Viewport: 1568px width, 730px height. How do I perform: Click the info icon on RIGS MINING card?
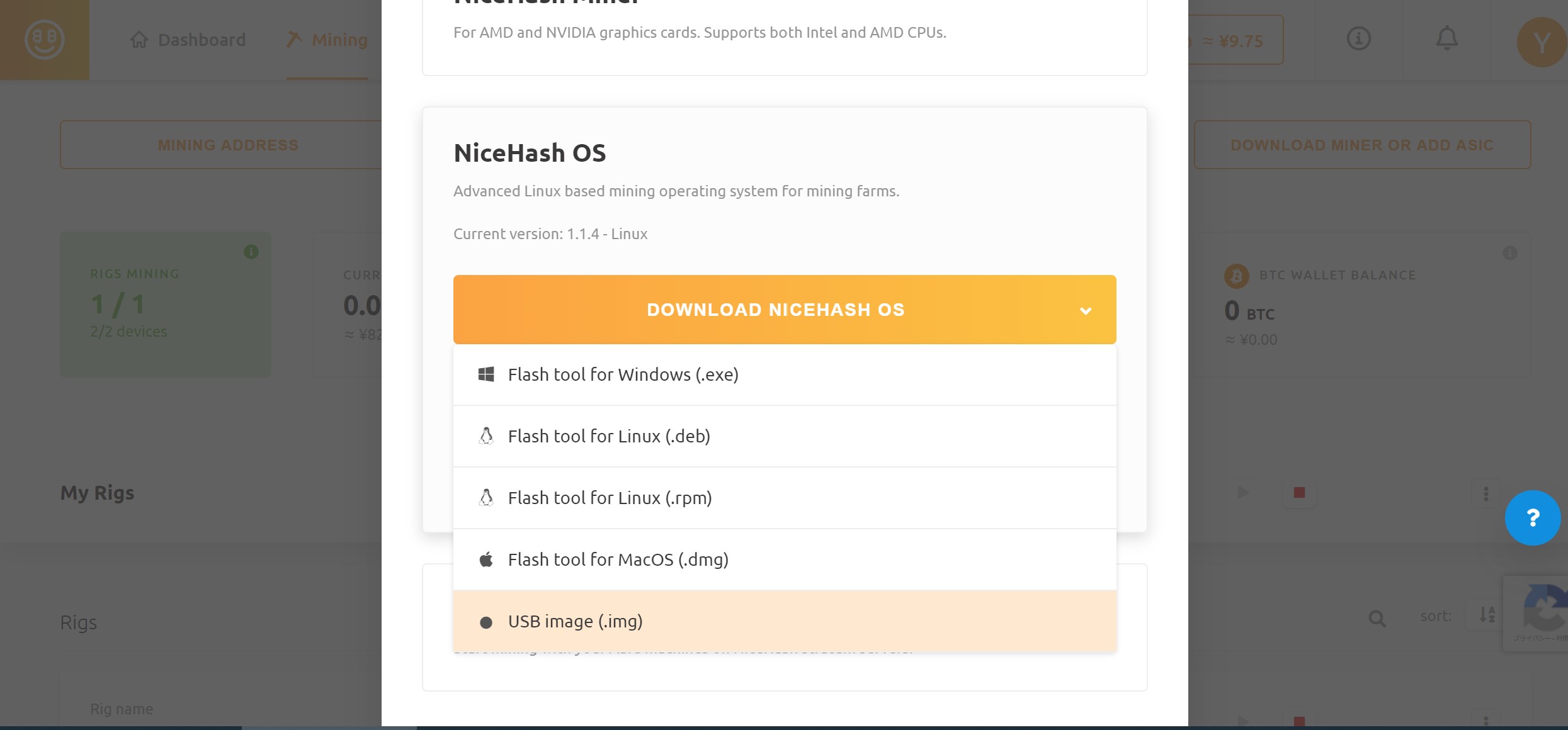coord(252,252)
